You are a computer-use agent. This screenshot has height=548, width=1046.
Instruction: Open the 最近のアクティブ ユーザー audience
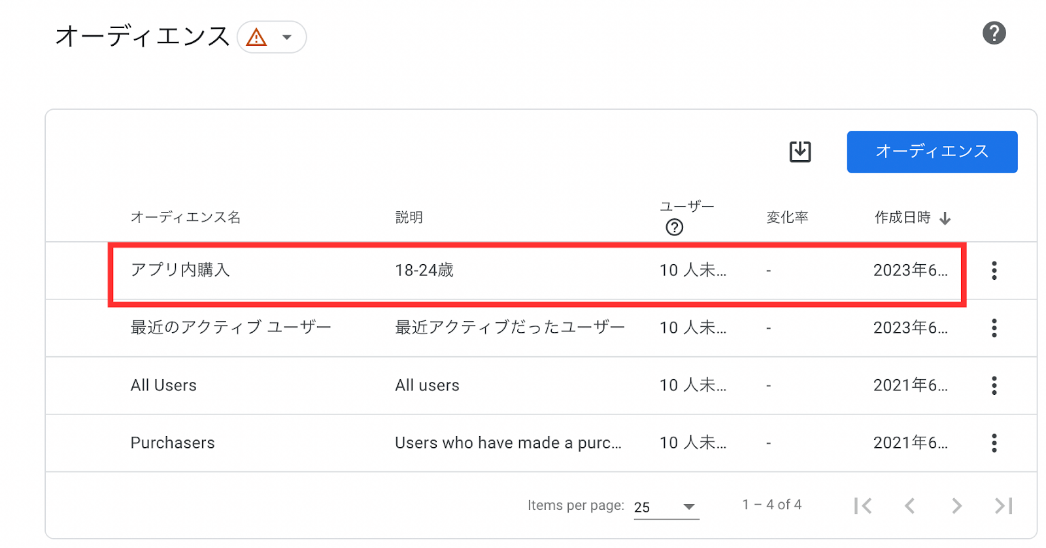point(231,327)
